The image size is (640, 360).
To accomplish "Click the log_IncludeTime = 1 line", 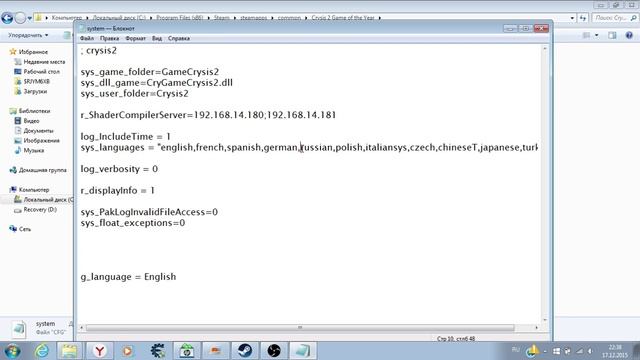I will [x=126, y=137].
